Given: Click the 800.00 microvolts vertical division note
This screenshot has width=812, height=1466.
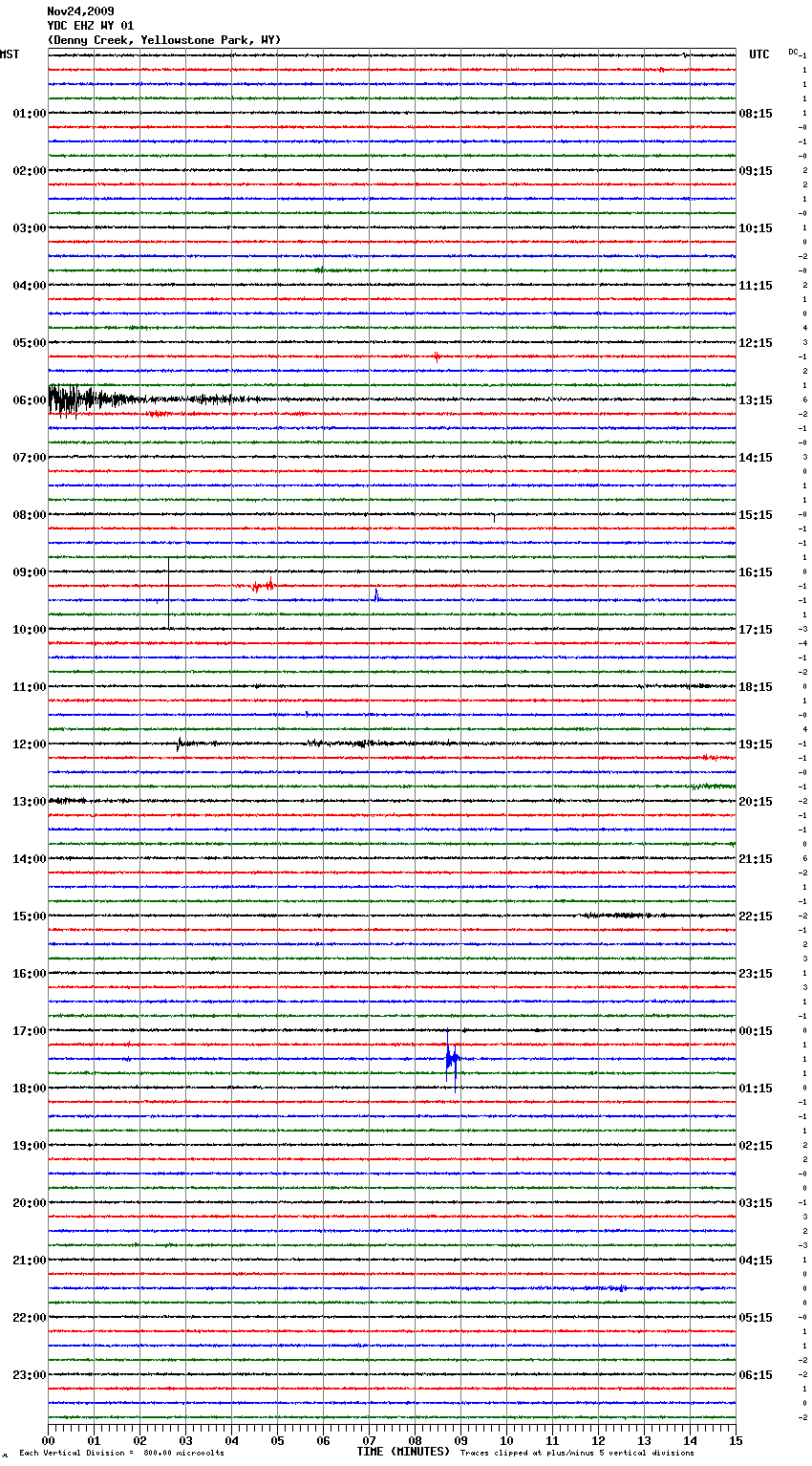Looking at the screenshot, I should (x=121, y=1453).
